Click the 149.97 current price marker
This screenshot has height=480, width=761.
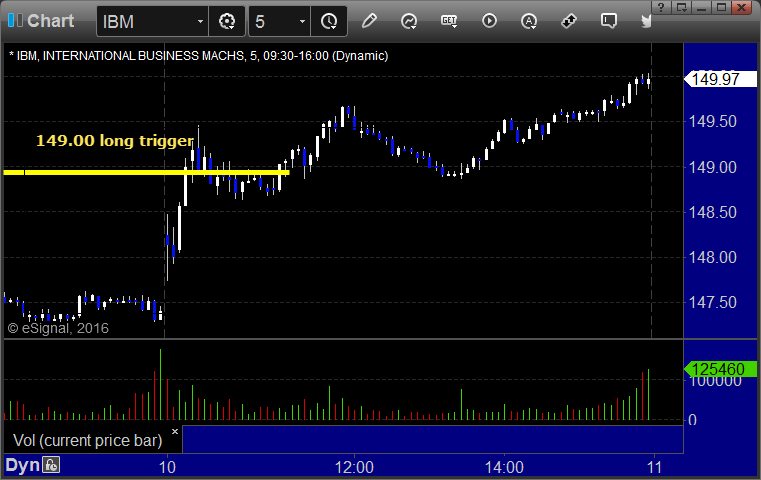(x=720, y=79)
